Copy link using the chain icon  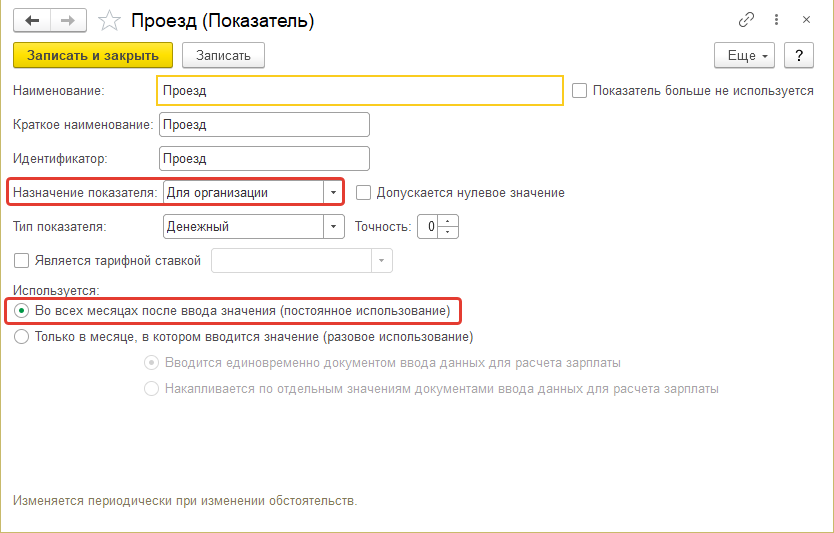pyautogui.click(x=746, y=20)
